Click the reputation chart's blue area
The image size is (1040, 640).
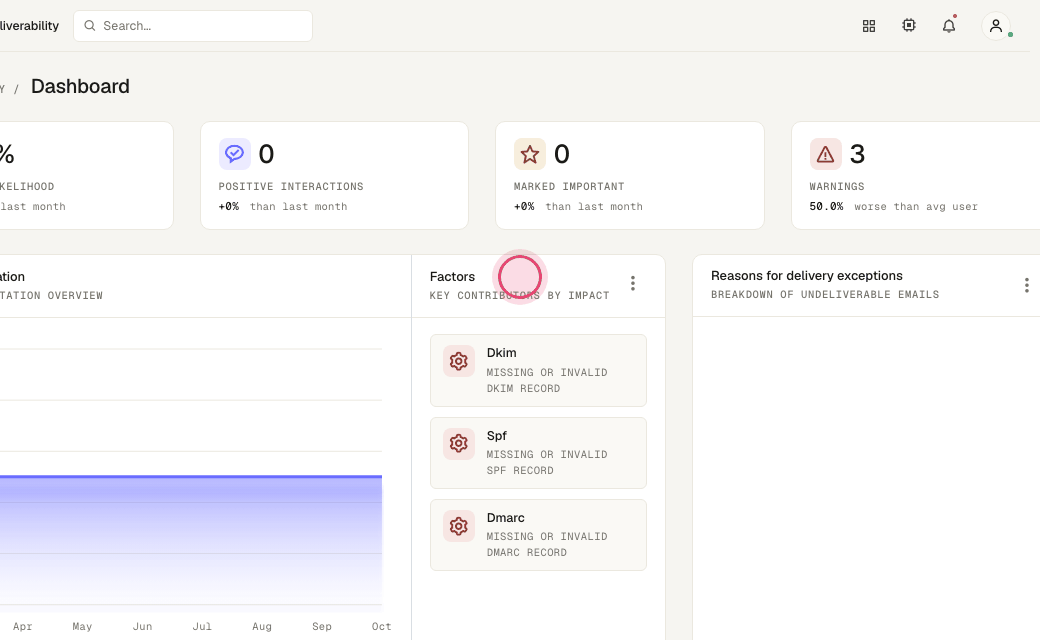pyautogui.click(x=191, y=541)
